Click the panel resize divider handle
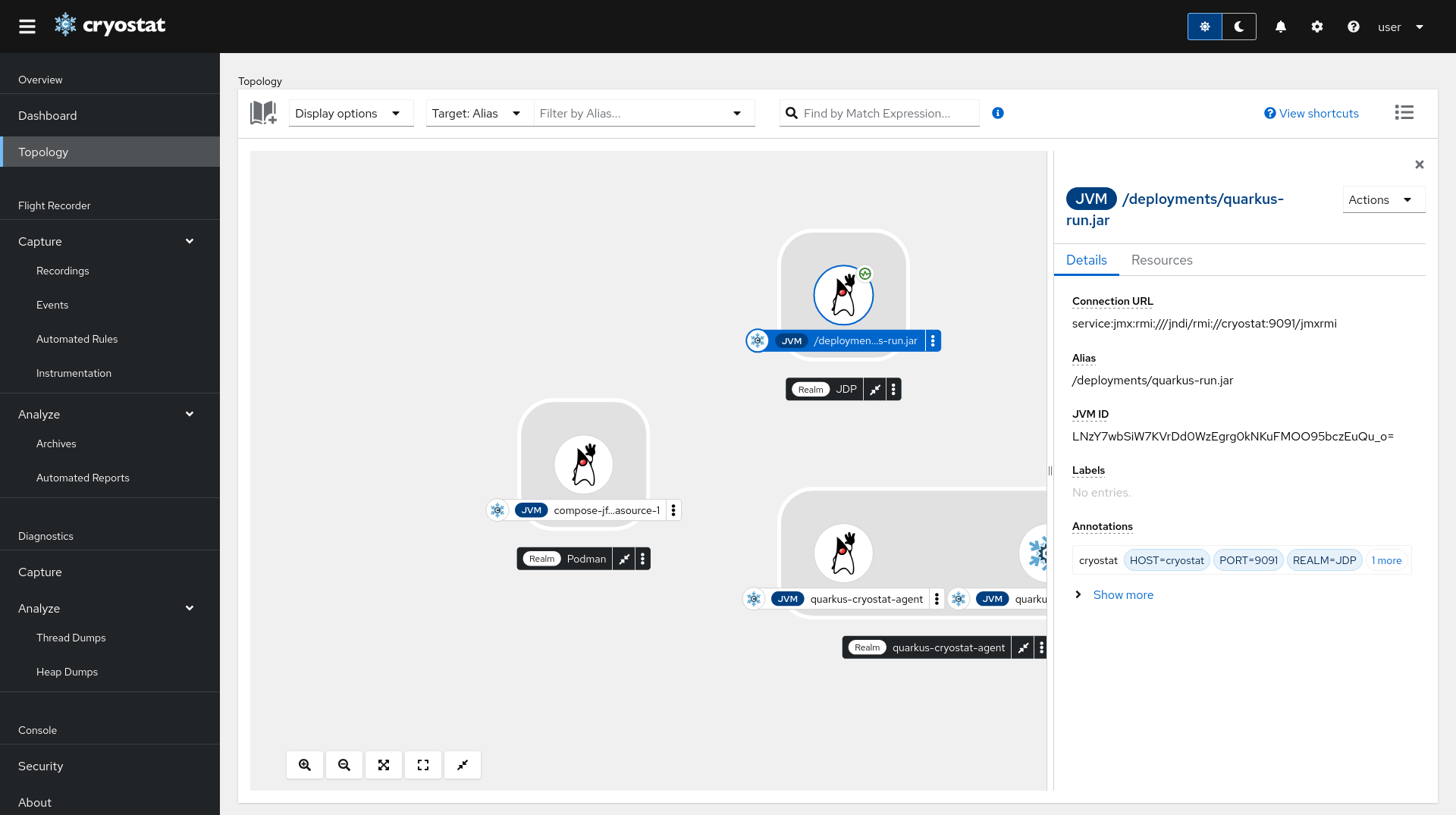The height and width of the screenshot is (815, 1456). pyautogui.click(x=1050, y=471)
